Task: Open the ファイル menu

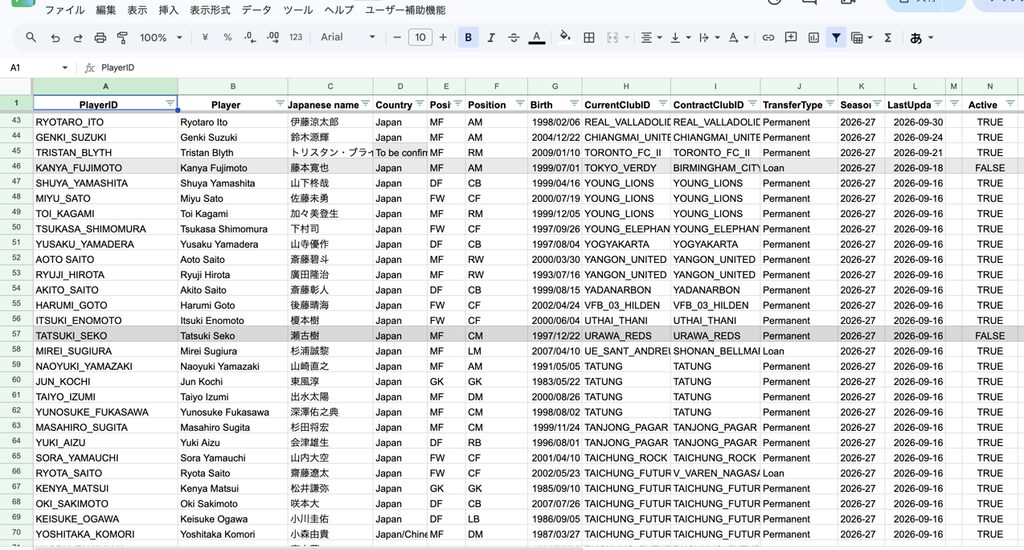Action: (65, 10)
